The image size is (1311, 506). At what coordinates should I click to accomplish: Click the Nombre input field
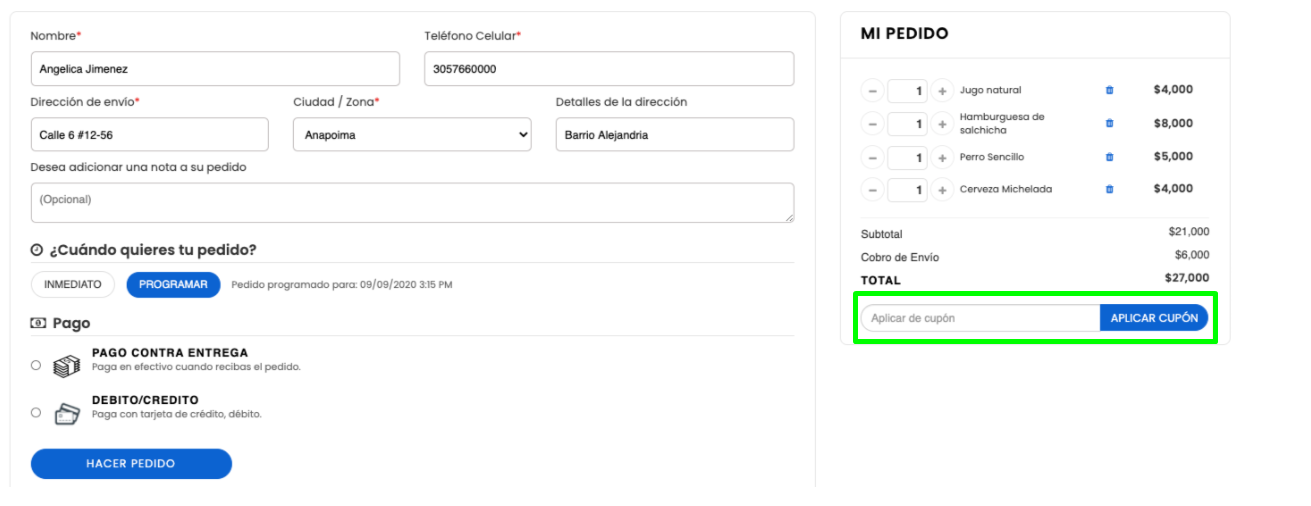click(215, 69)
